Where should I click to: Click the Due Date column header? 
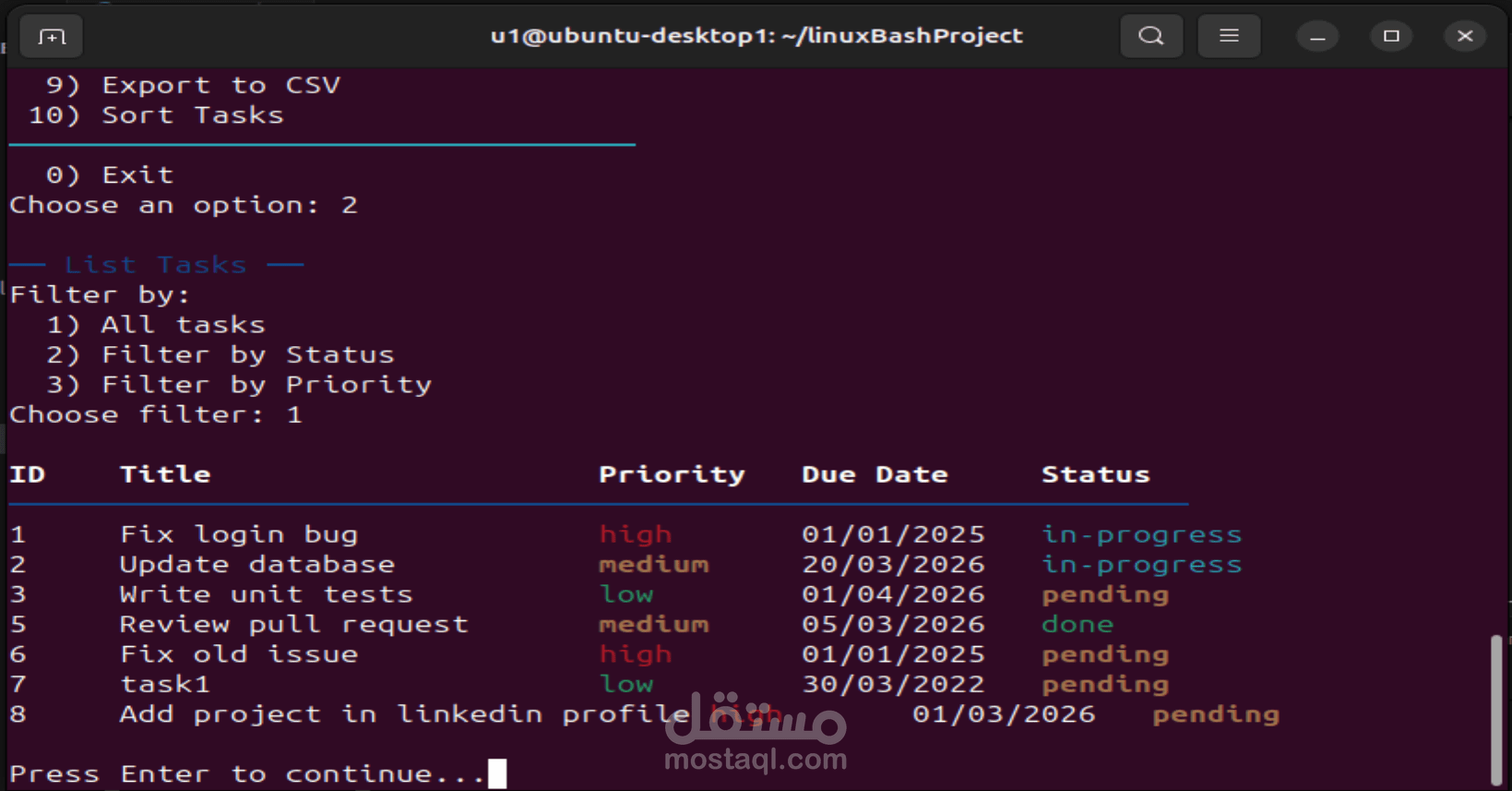(875, 474)
